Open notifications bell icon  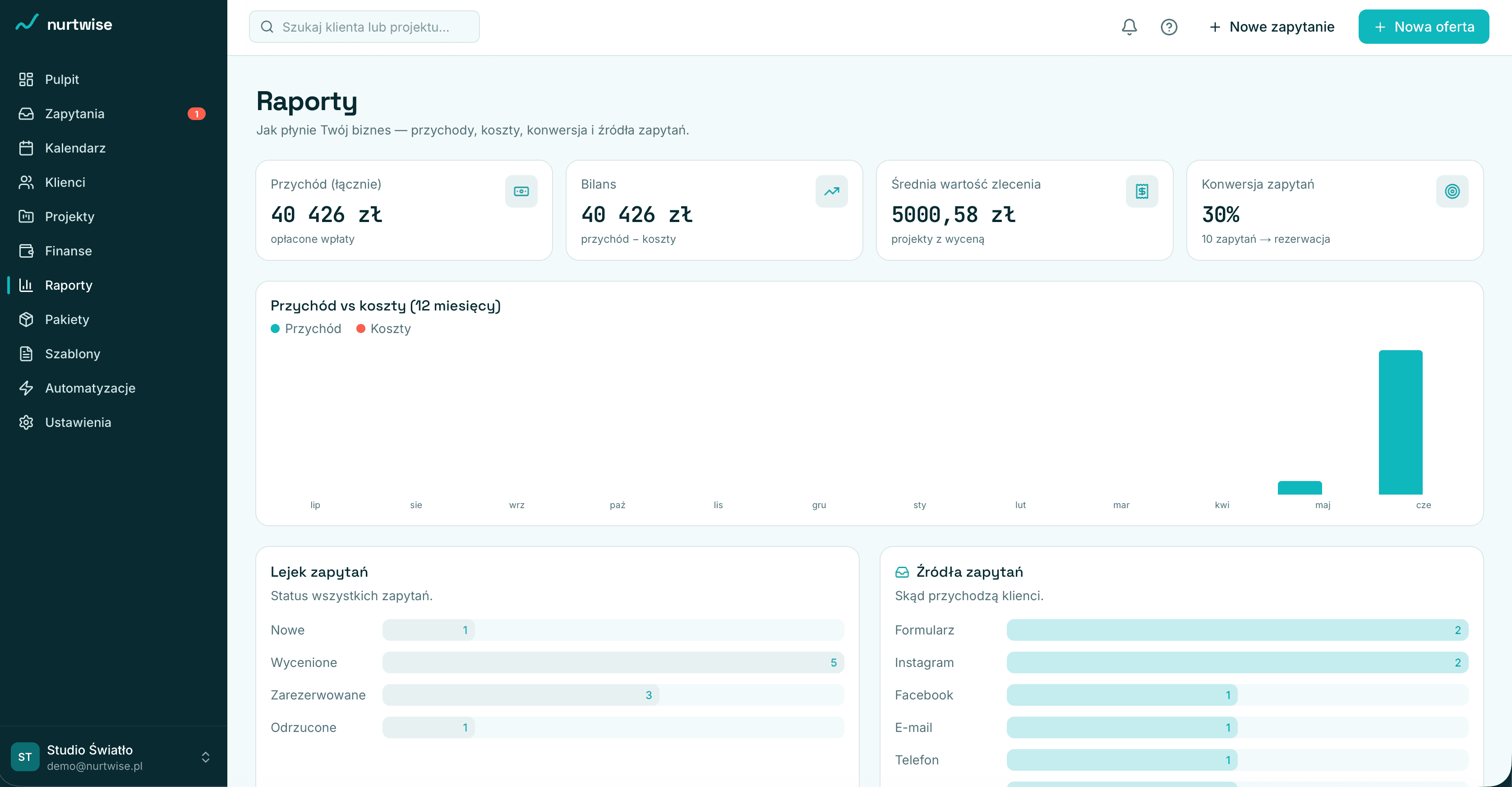(x=1129, y=27)
